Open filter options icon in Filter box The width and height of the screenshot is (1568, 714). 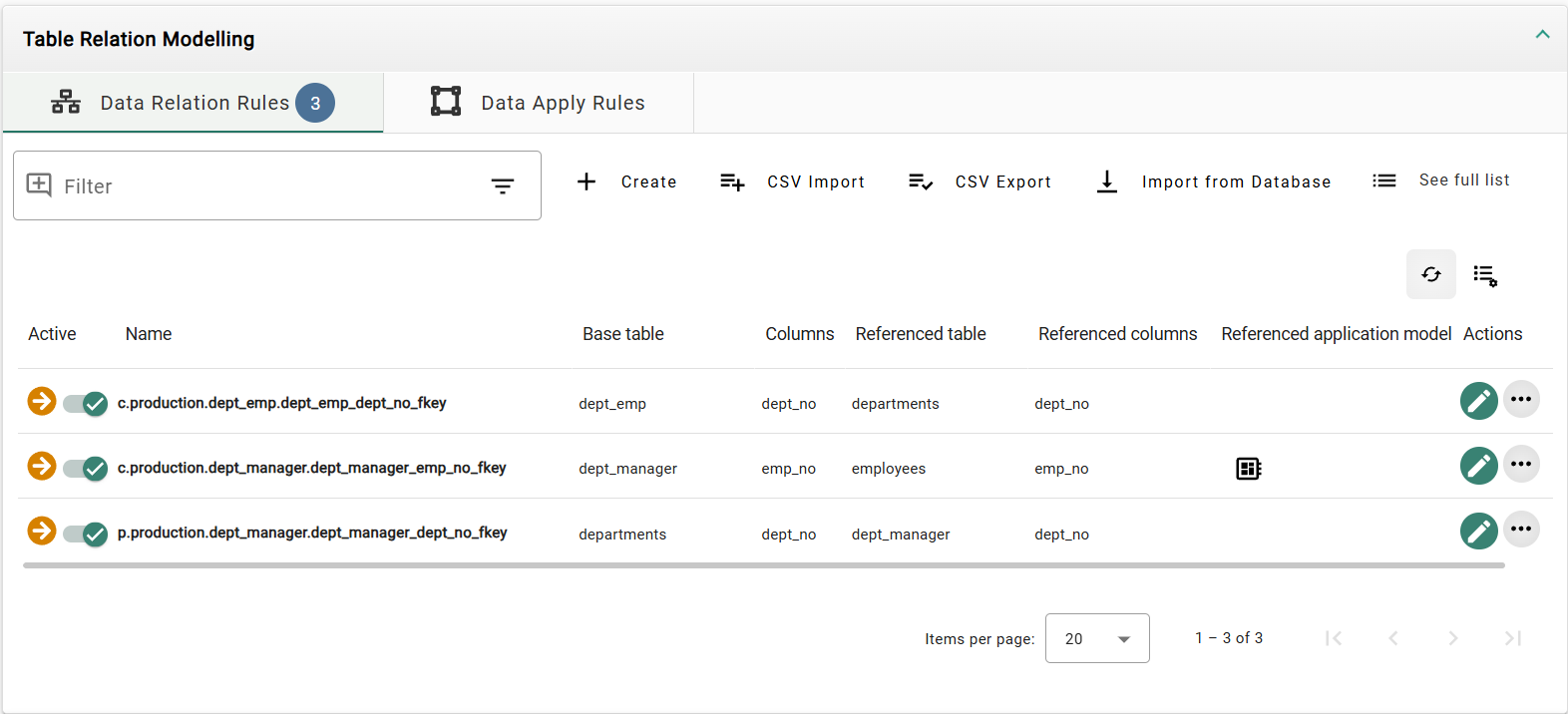pos(503,186)
